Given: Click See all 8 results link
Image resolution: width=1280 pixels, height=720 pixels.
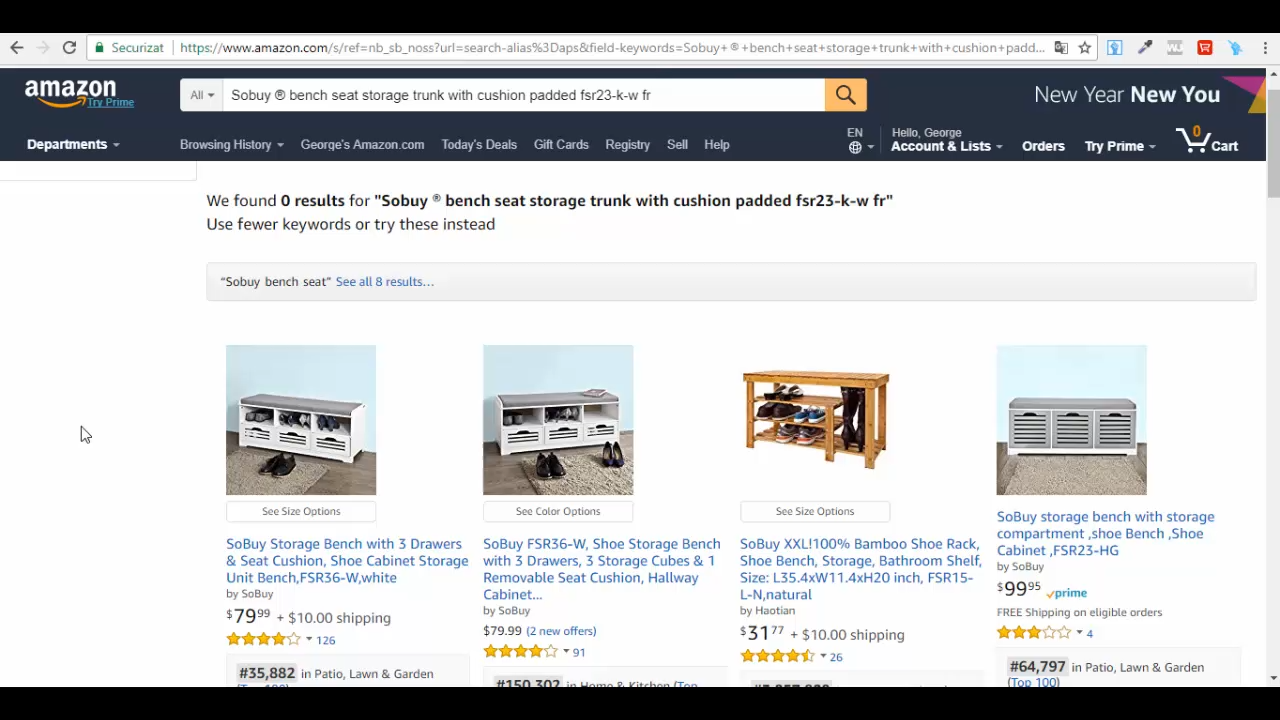Looking at the screenshot, I should pyautogui.click(x=384, y=281).
